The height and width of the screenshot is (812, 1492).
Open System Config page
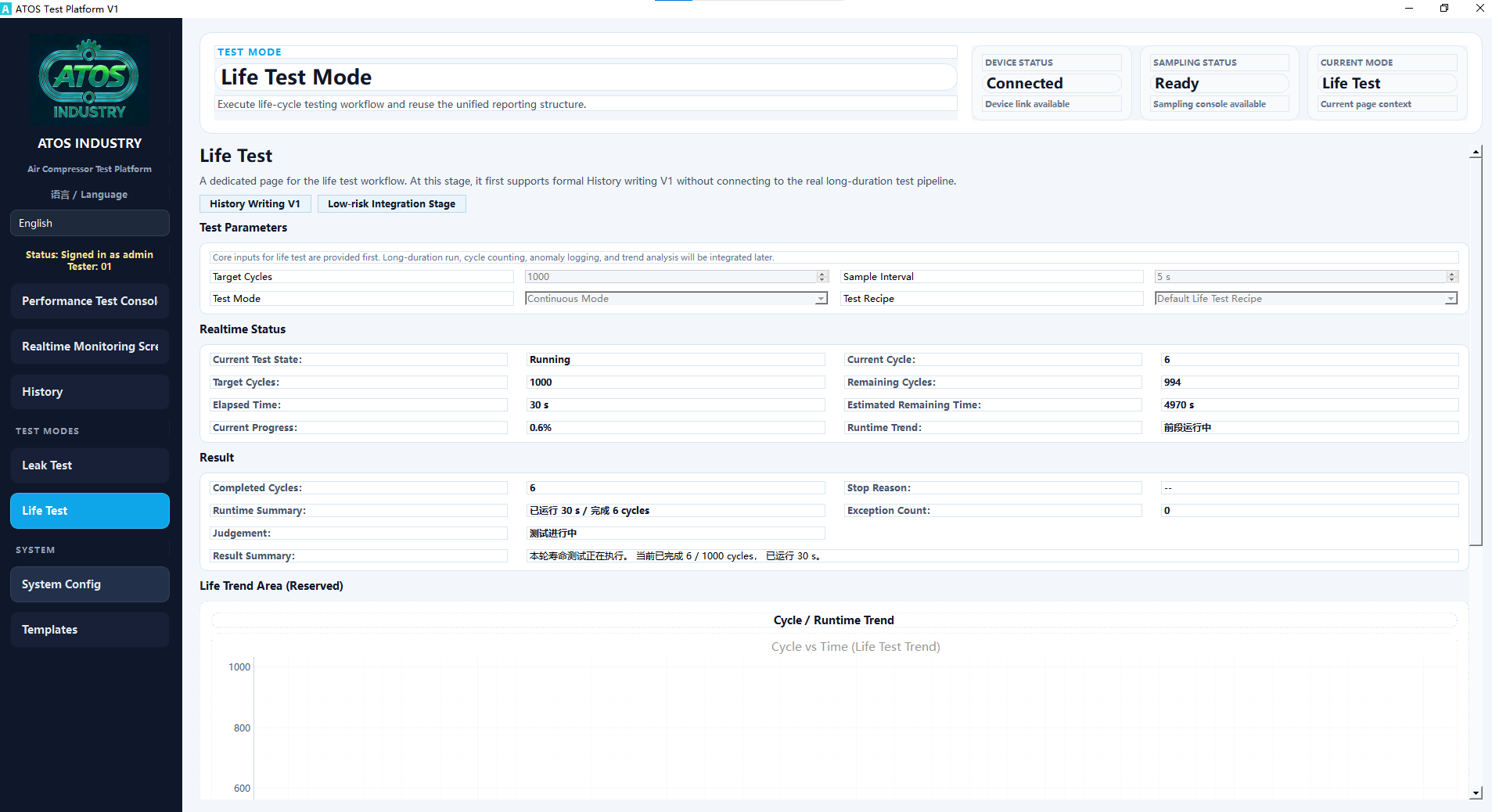pos(90,584)
